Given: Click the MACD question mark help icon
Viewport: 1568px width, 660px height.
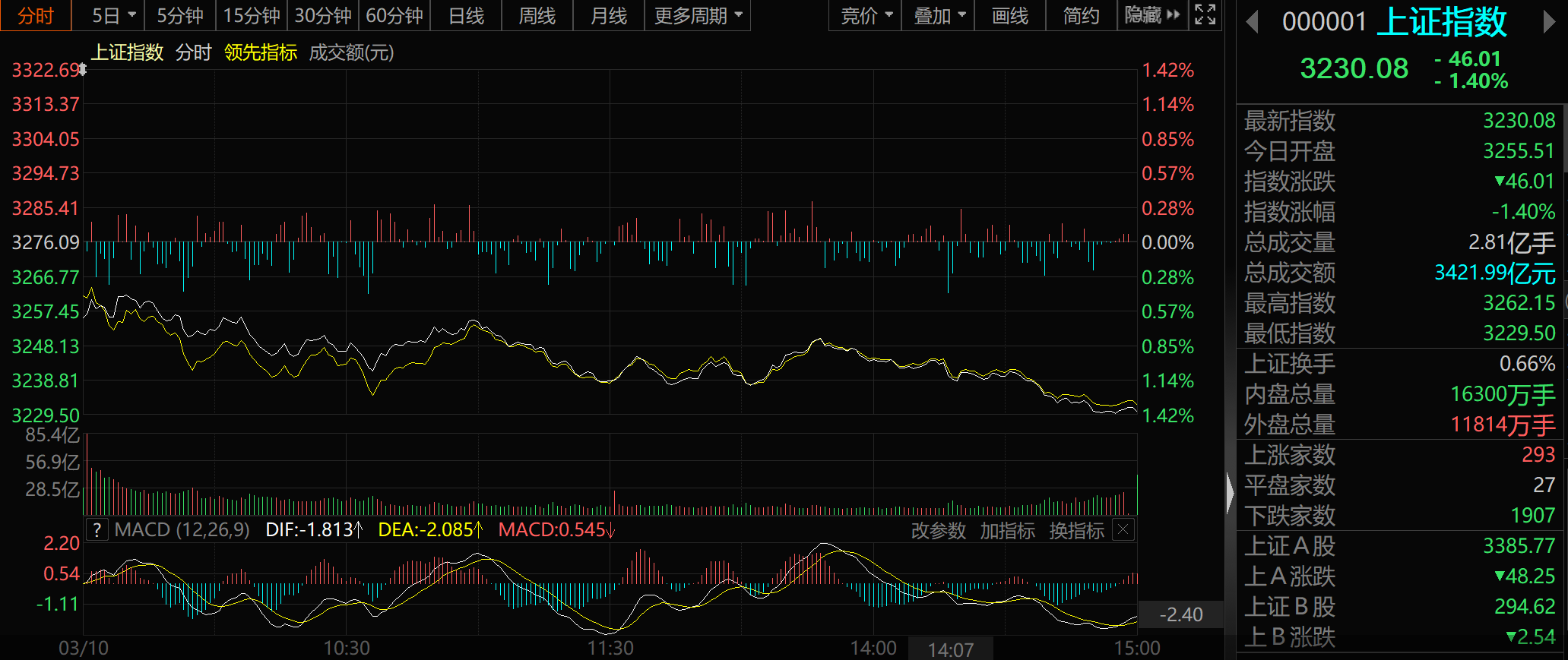Looking at the screenshot, I should pos(97,530).
